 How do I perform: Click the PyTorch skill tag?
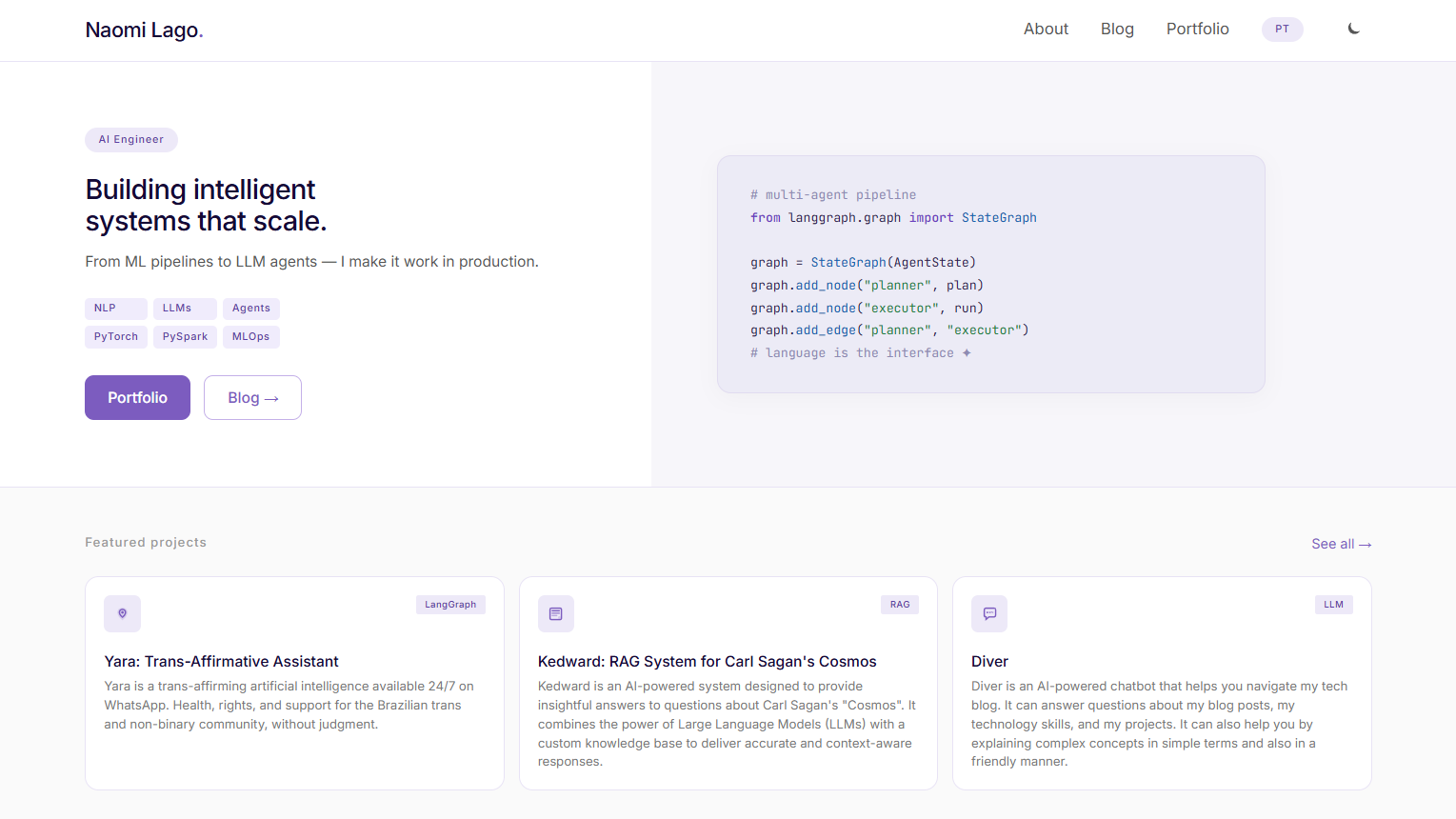click(116, 337)
